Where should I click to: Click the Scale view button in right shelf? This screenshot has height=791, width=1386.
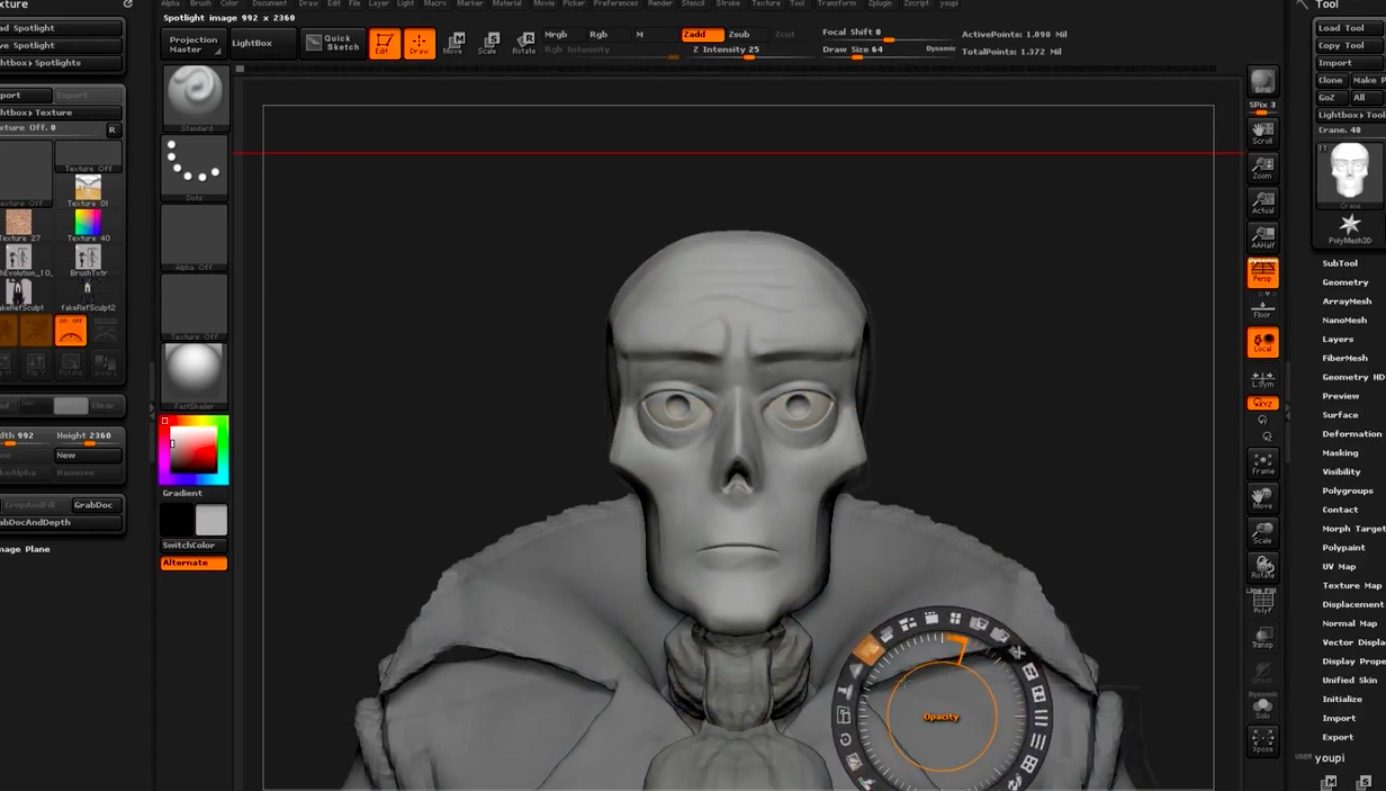point(1263,533)
